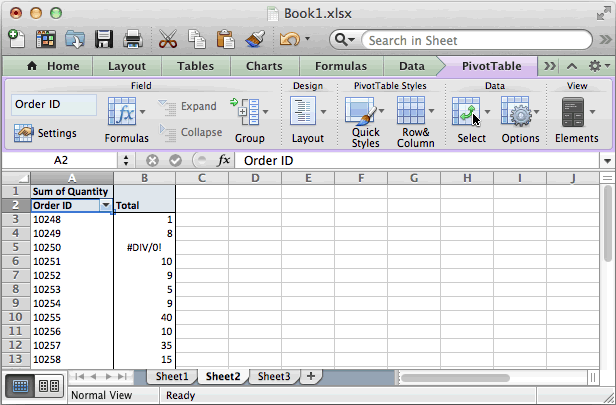Viewport: 616px width, 405px height.
Task: Click the cell showing #DIV/0!
Action: pos(144,247)
